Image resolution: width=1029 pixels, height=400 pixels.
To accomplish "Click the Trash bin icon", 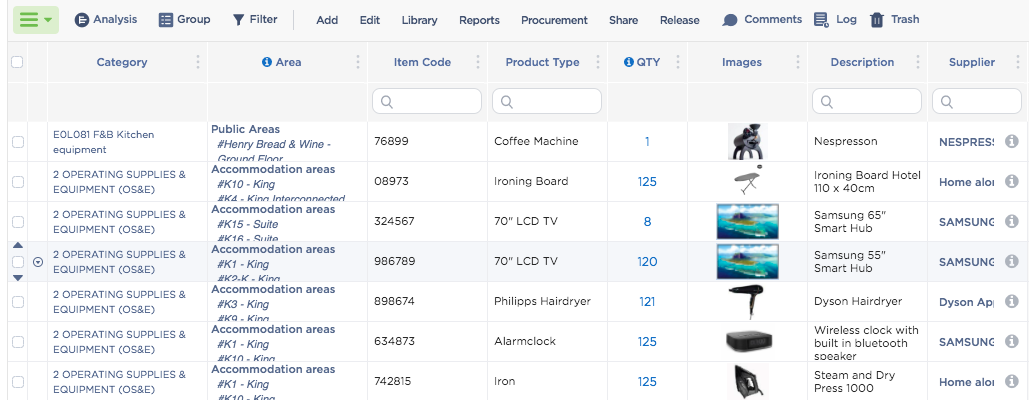I will 877,20.
